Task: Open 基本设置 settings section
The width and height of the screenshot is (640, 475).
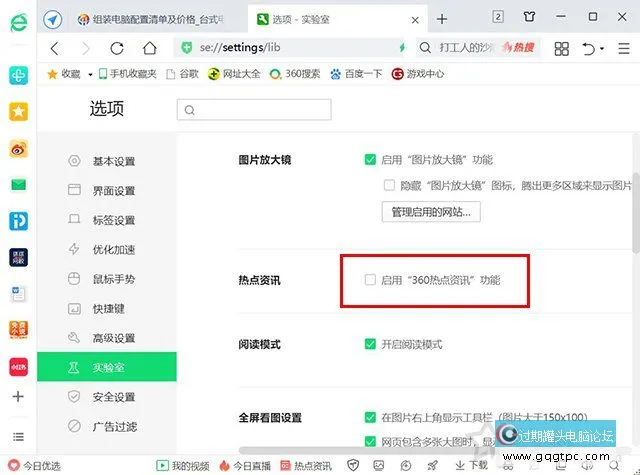Action: point(107,161)
